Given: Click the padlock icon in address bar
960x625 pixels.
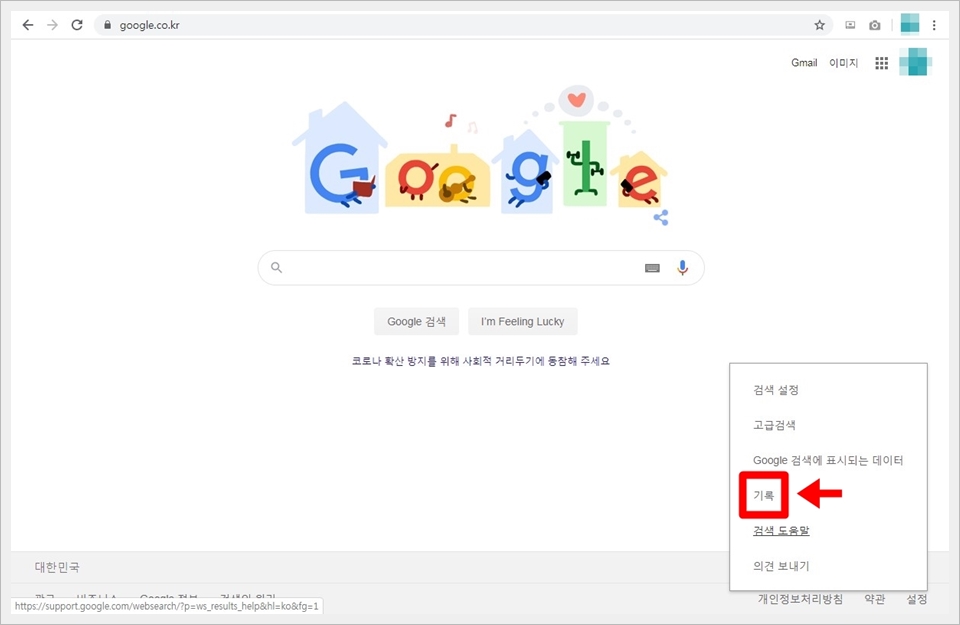Looking at the screenshot, I should [108, 25].
